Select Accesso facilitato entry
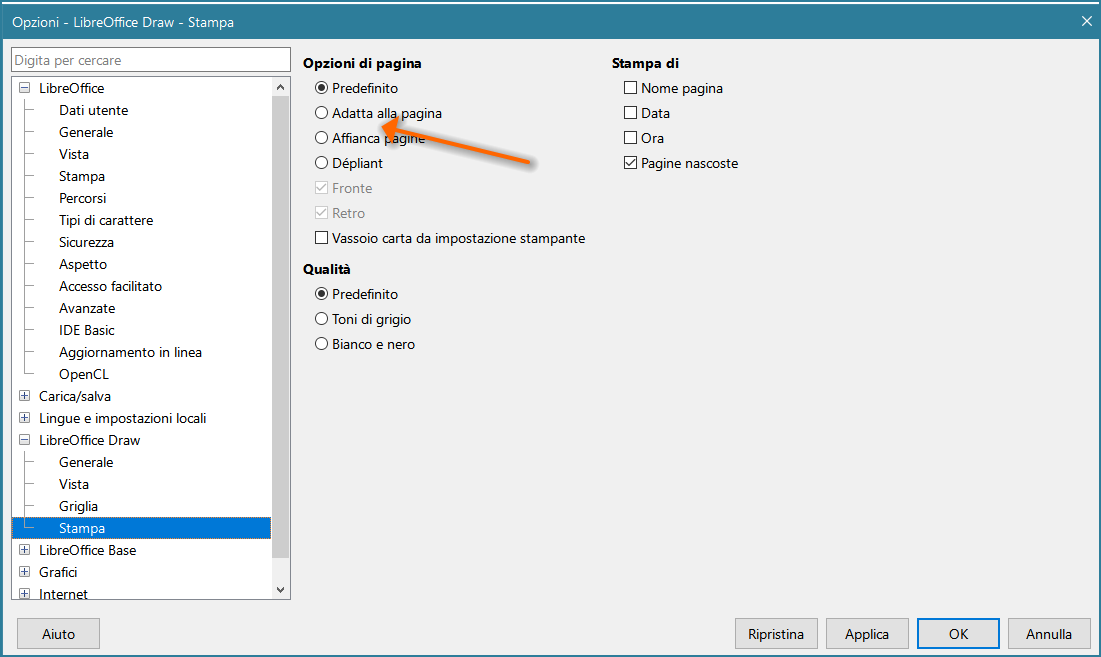 pos(110,286)
